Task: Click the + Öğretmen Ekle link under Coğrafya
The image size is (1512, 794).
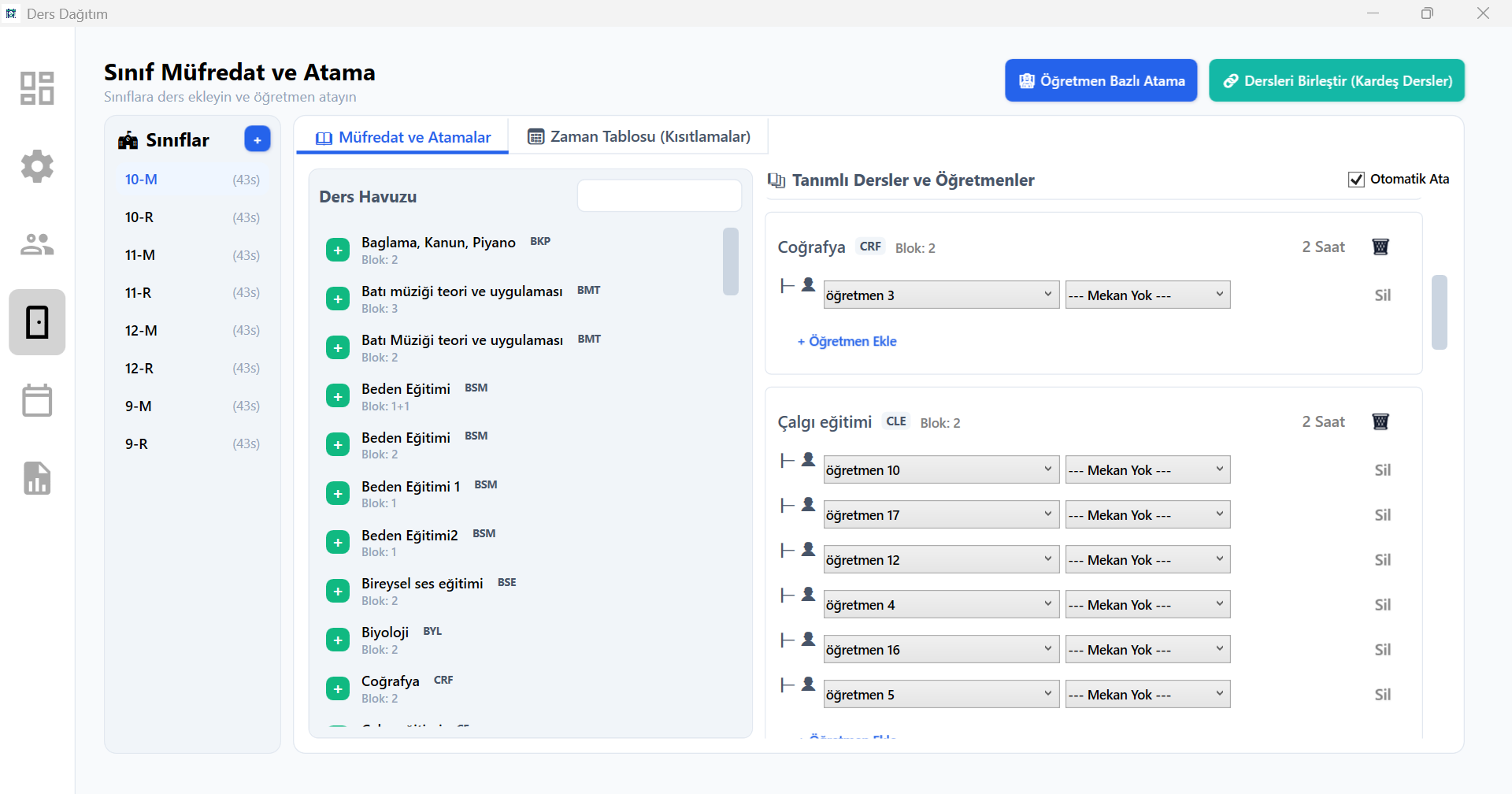Action: pos(847,341)
